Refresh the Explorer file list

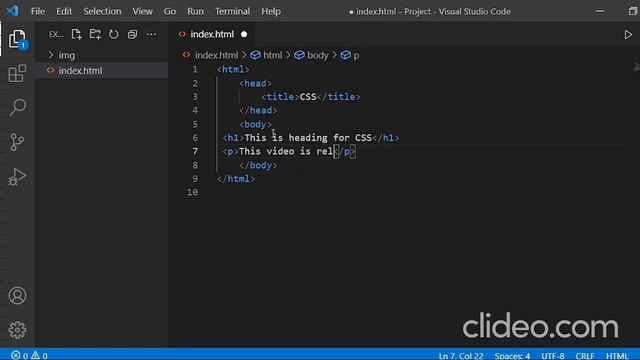(113, 34)
